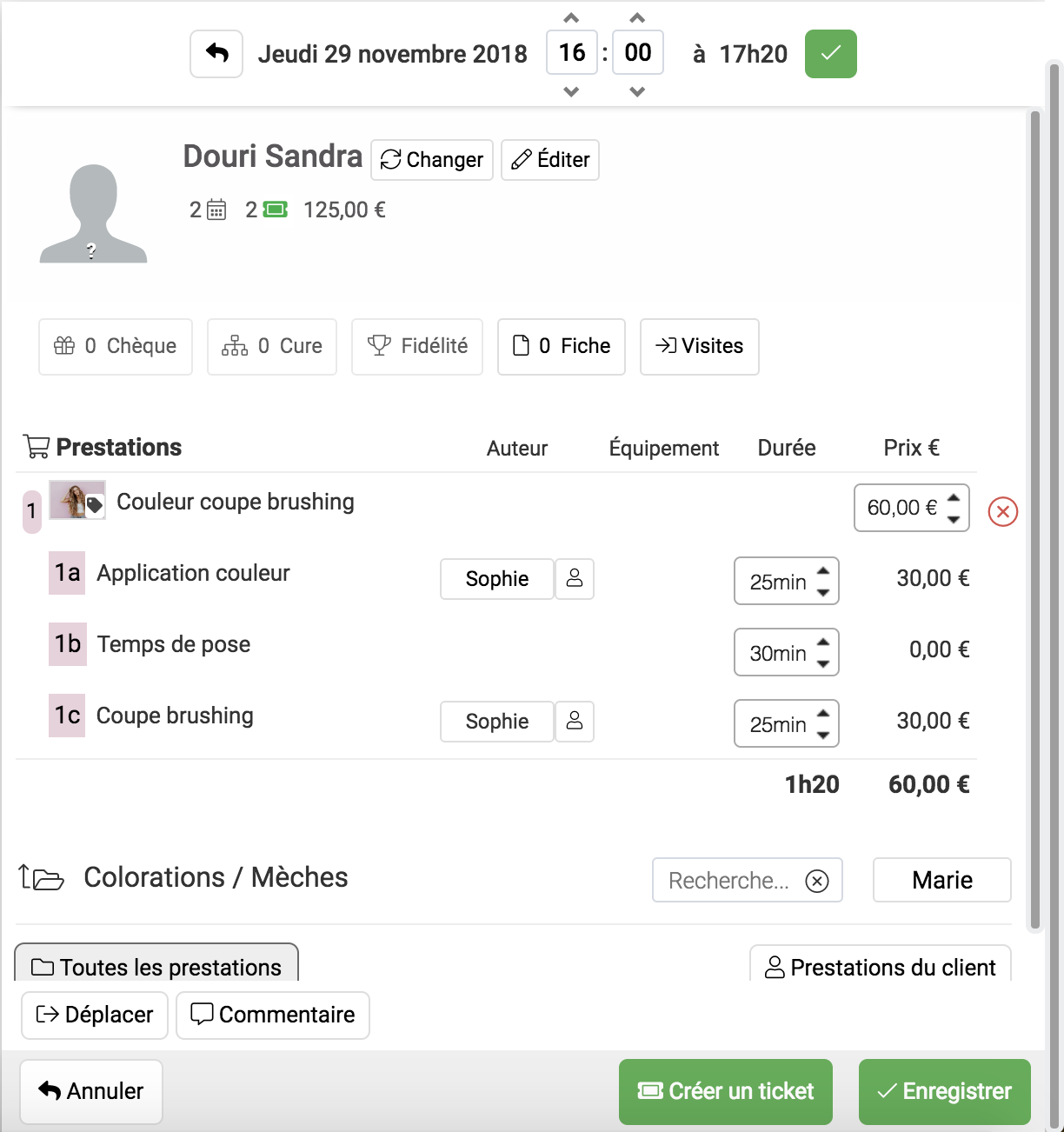1064x1132 pixels.
Task: Increase Temps de pose duration with up arrow
Action: [x=823, y=642]
